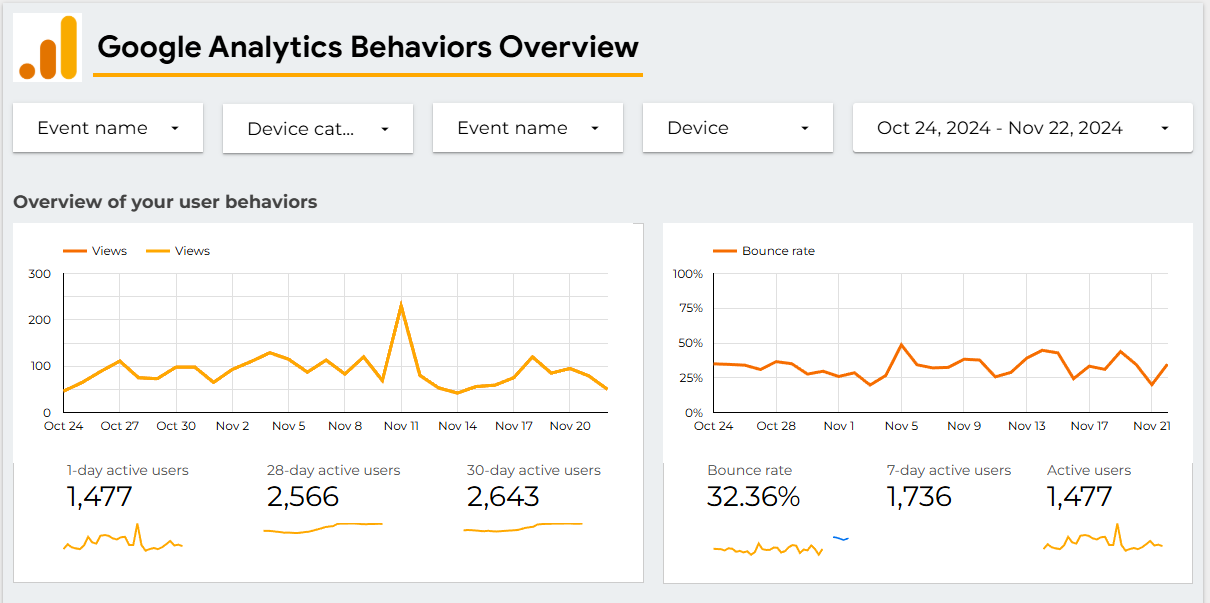Screen dimensions: 1210x603
Task: Click the 100% y-axis label
Action: (688, 274)
